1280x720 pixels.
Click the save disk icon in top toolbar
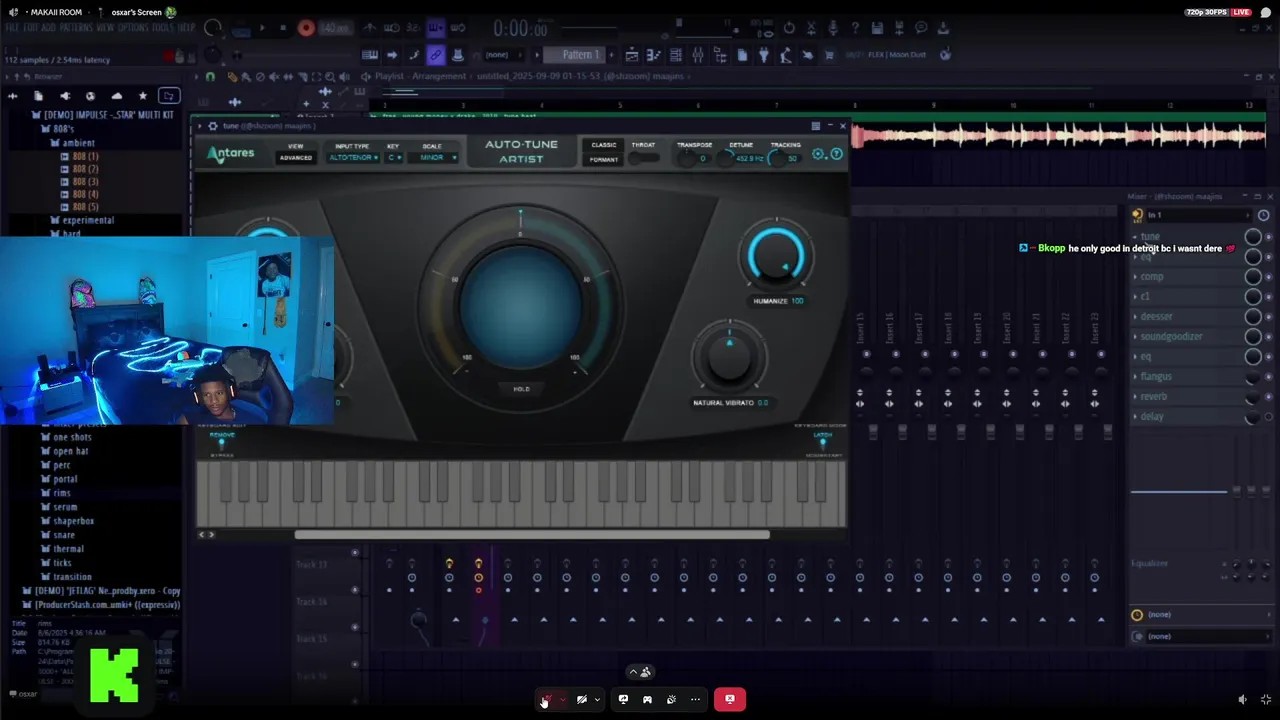[x=877, y=28]
